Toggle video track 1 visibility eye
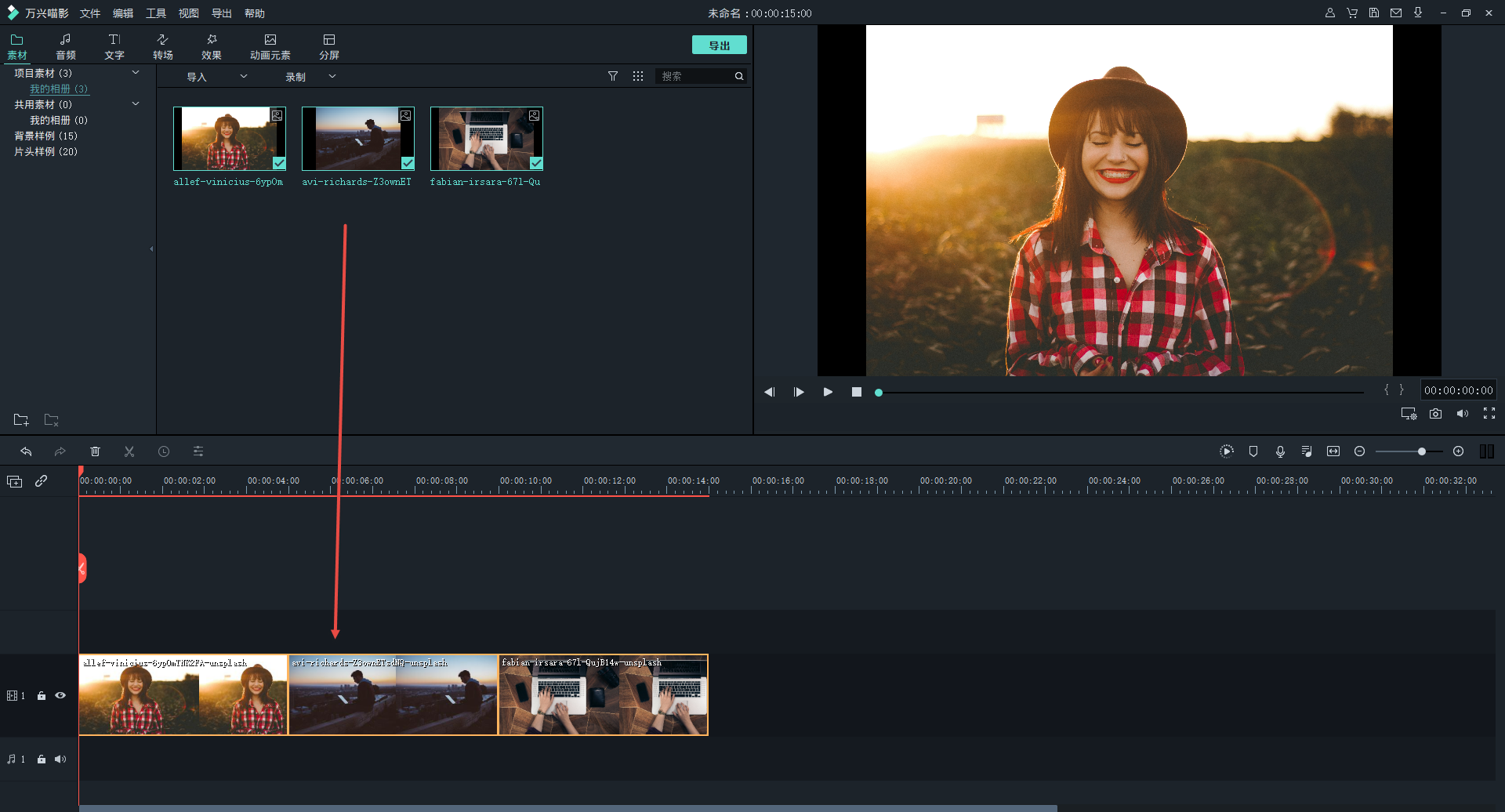Image resolution: width=1505 pixels, height=812 pixels. pos(60,695)
